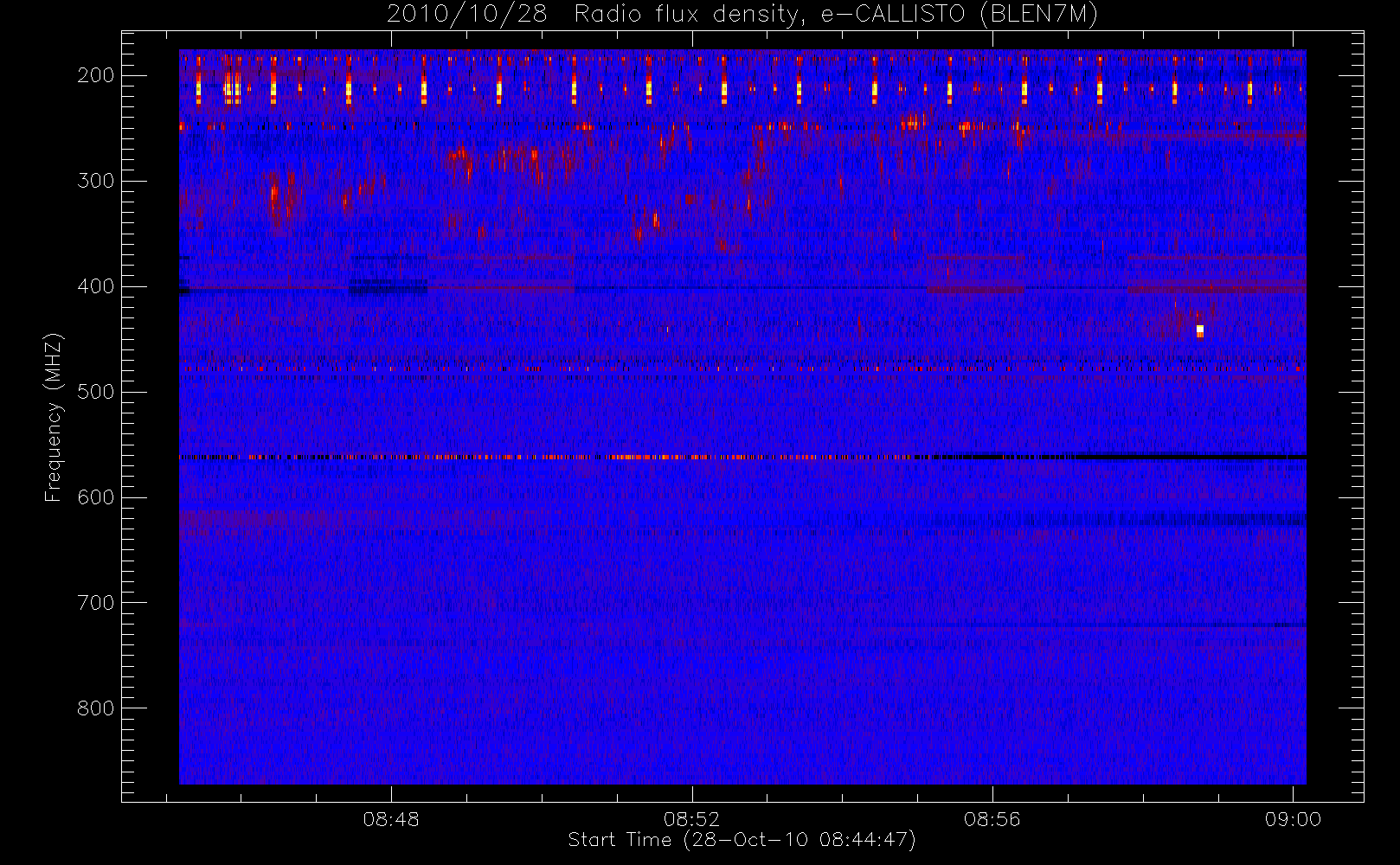
Task: Click the Start Time axis label
Action: [742, 840]
